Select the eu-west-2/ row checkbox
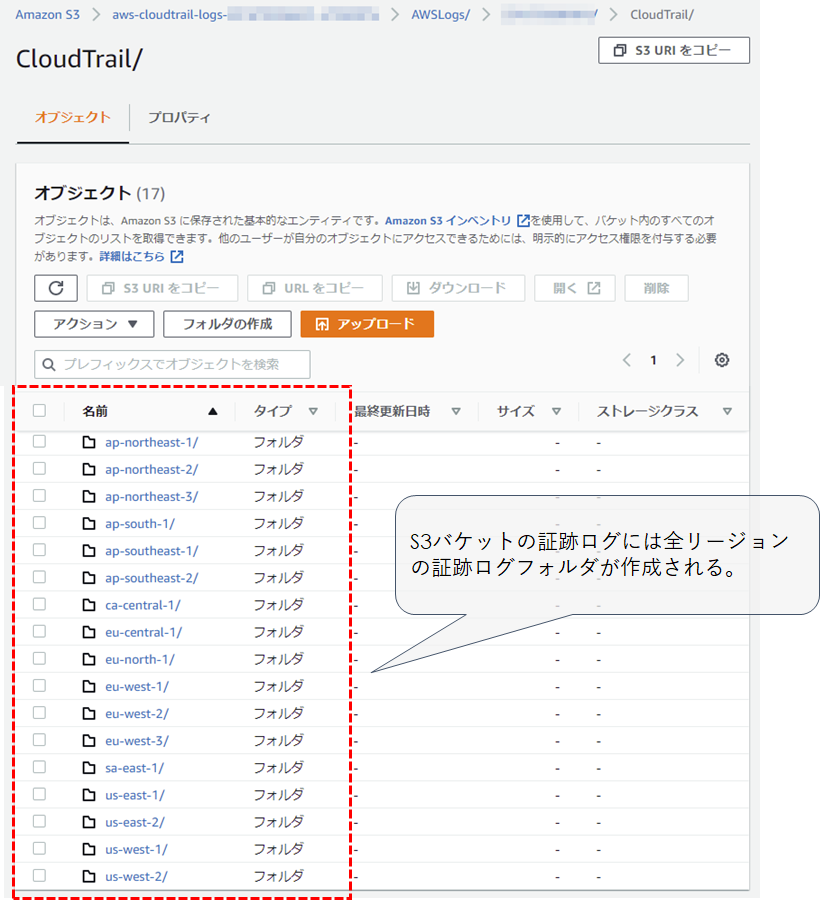This screenshot has width=820, height=900. 39,713
